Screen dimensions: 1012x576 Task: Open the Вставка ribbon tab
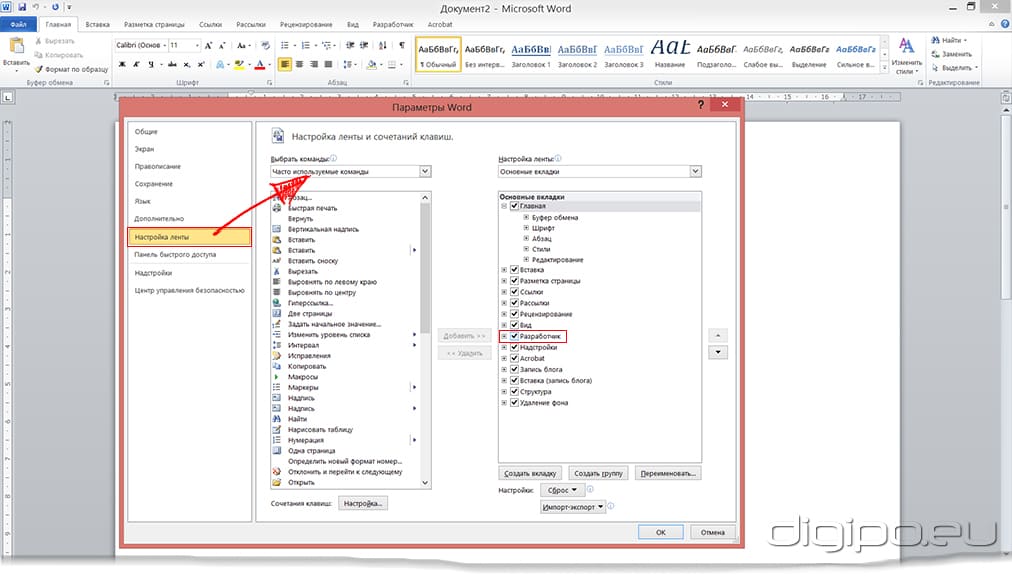coord(97,25)
